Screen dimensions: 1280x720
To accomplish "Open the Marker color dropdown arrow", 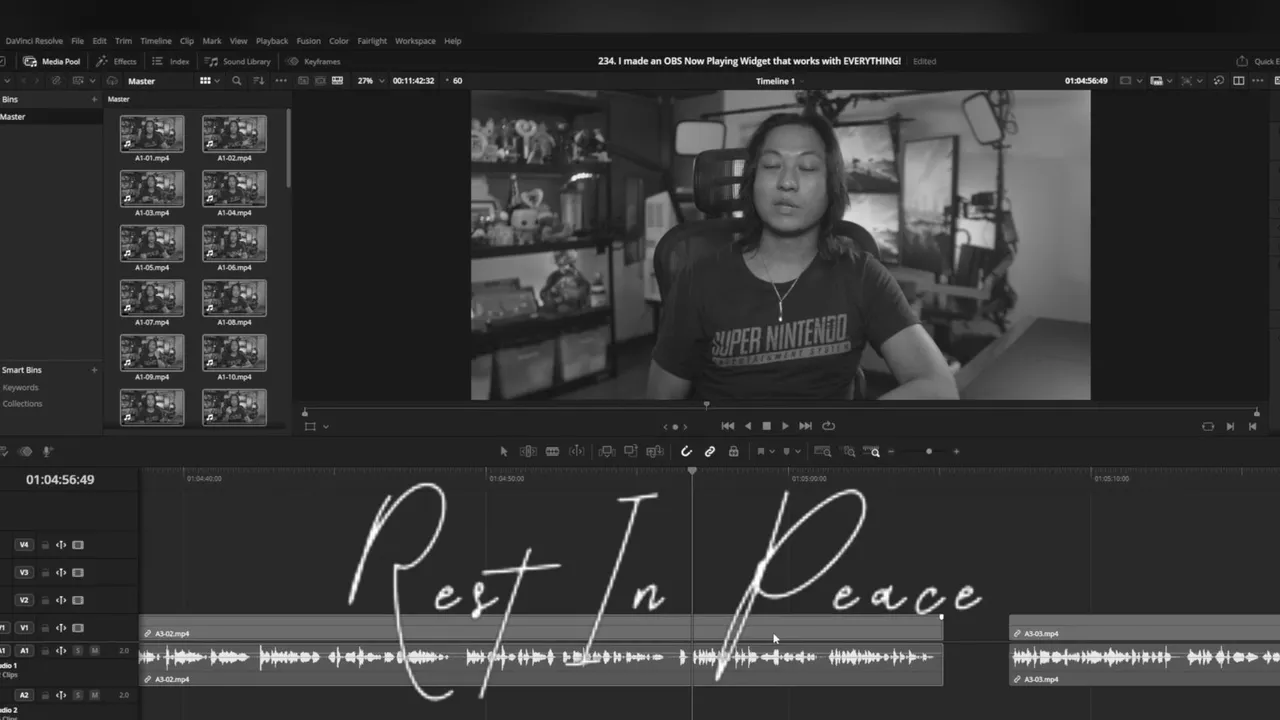I will tap(797, 452).
